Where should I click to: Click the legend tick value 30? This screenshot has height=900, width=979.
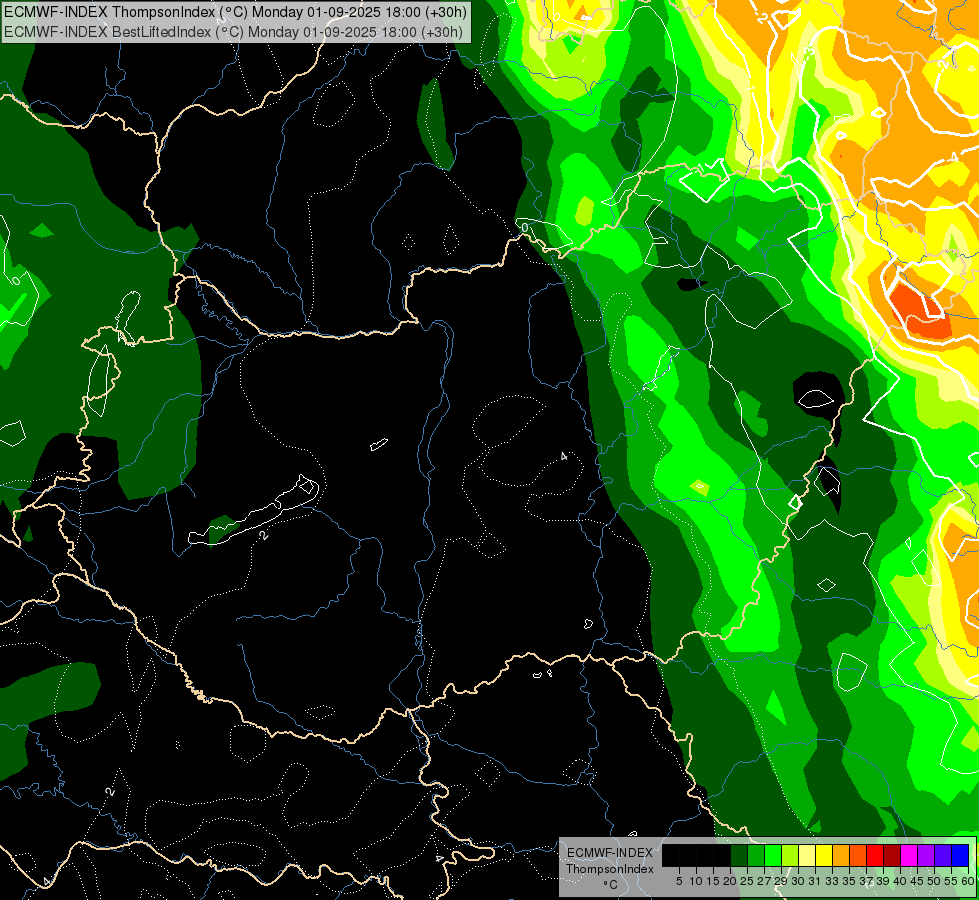(x=798, y=881)
